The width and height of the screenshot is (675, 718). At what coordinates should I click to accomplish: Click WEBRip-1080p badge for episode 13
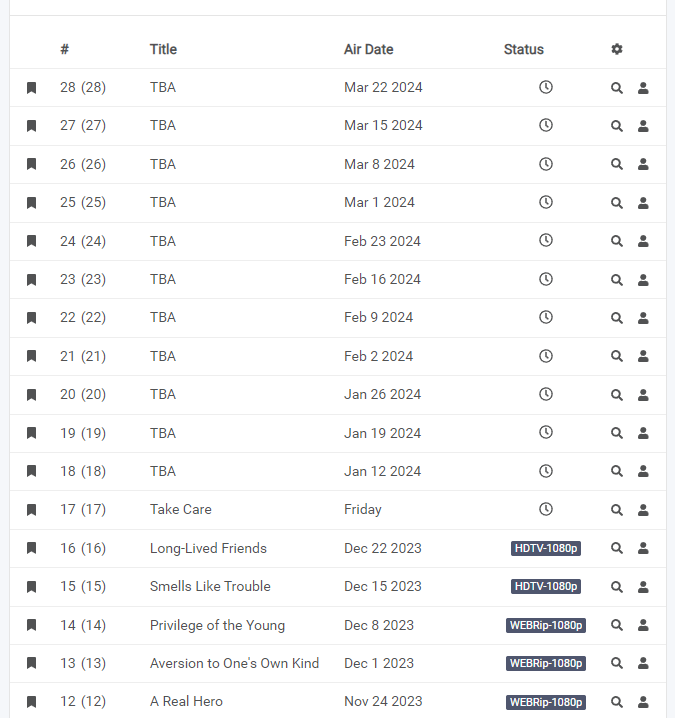tap(546, 663)
